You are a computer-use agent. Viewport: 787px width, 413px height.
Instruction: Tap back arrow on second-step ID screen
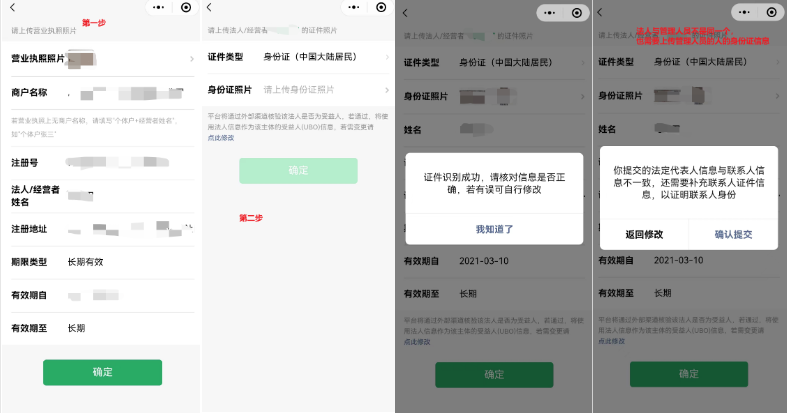[x=209, y=8]
